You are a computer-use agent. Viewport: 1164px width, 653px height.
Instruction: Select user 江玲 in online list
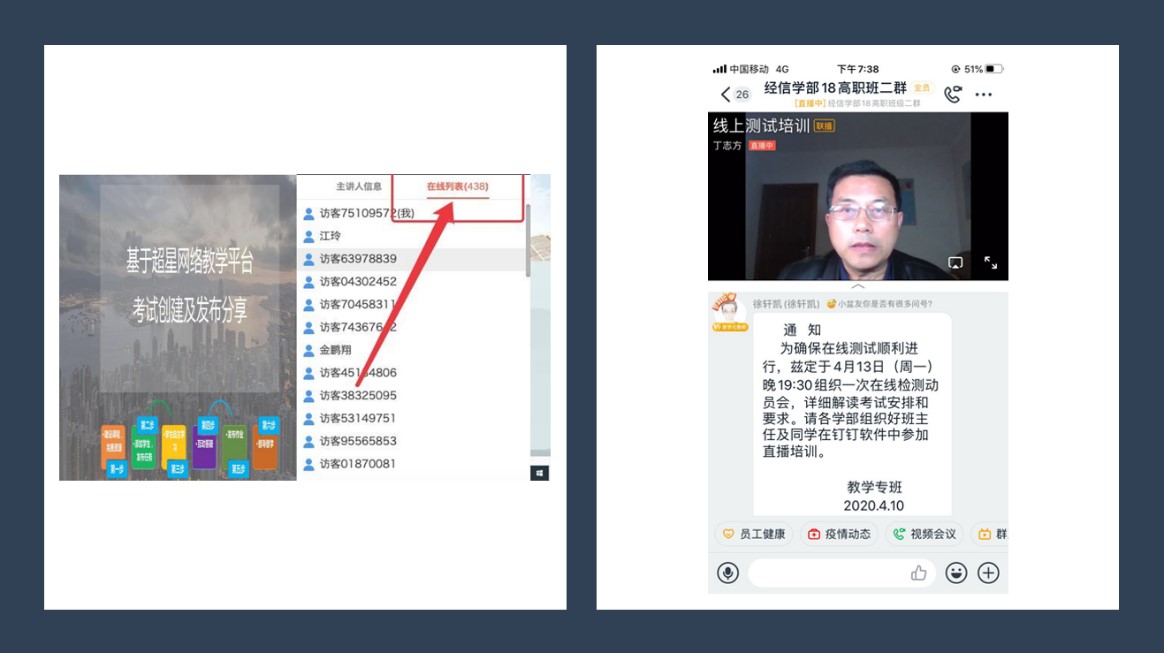coord(330,236)
